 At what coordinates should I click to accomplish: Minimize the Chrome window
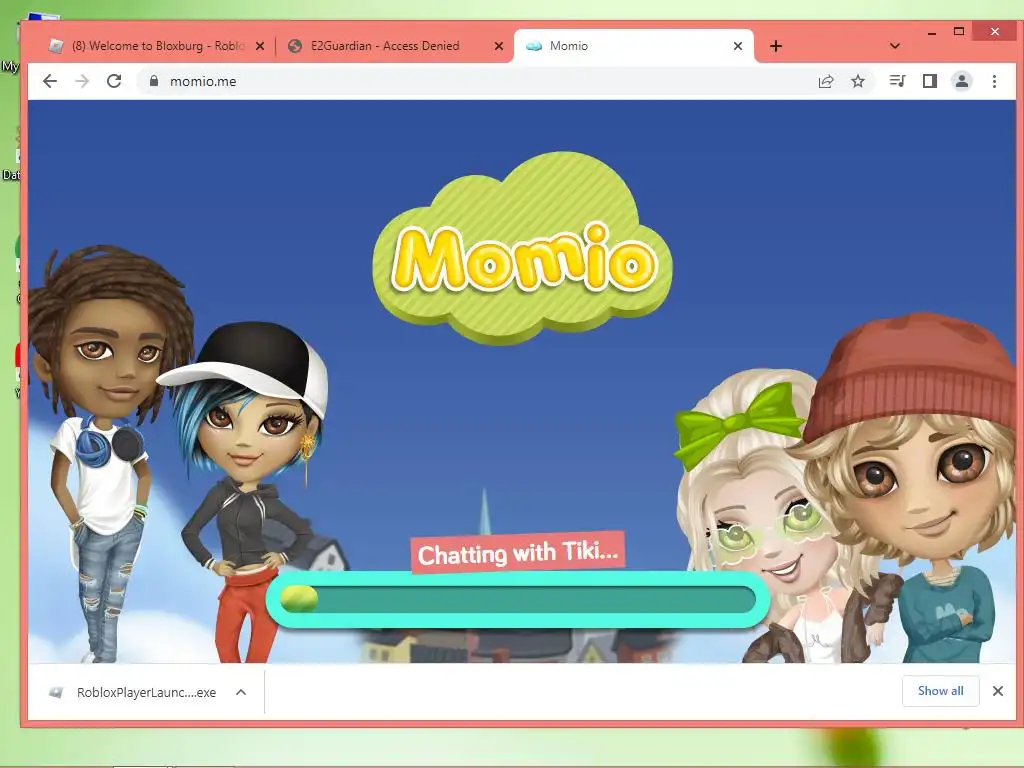(x=932, y=32)
